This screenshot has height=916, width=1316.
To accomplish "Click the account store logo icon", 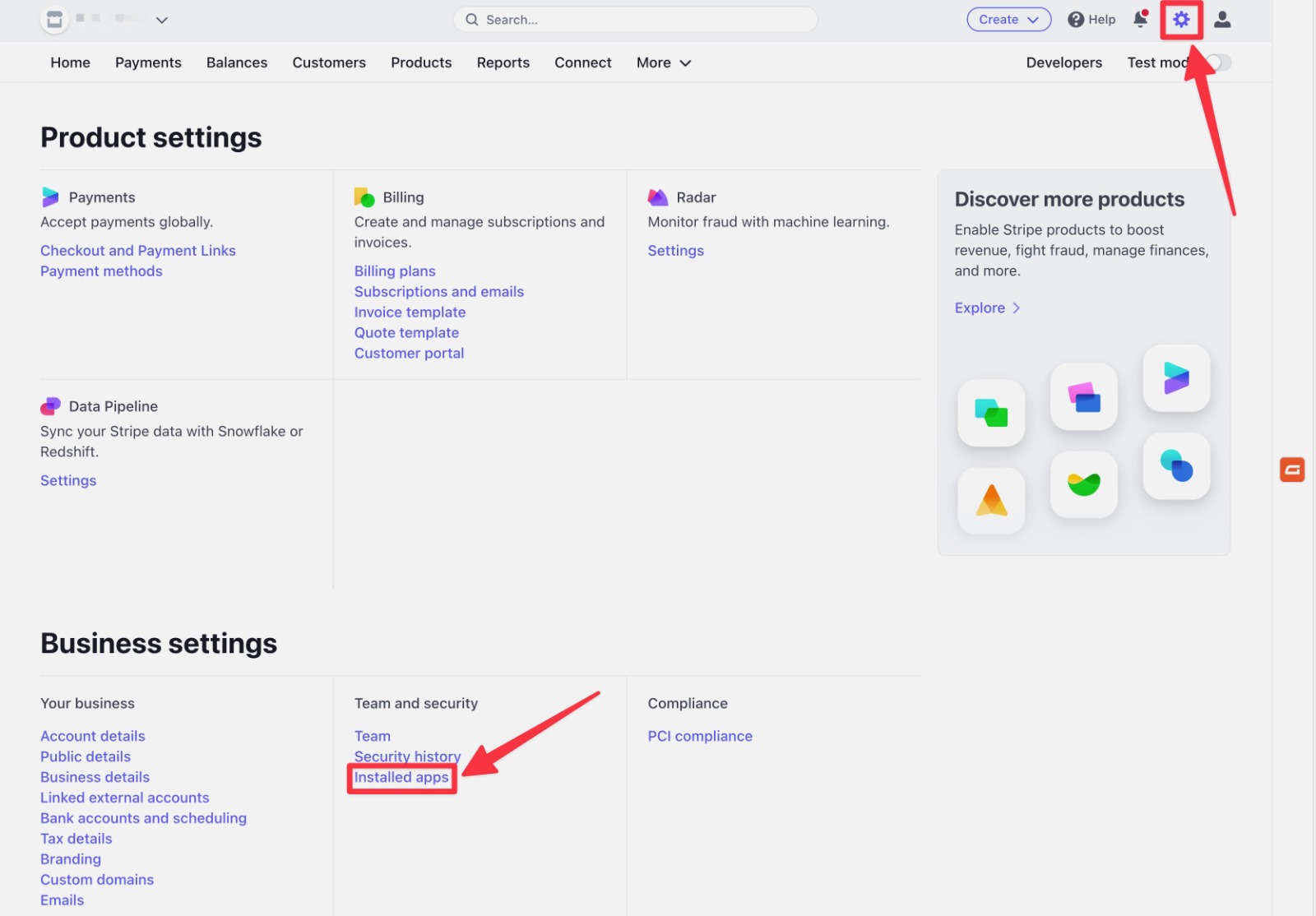I will point(54,20).
